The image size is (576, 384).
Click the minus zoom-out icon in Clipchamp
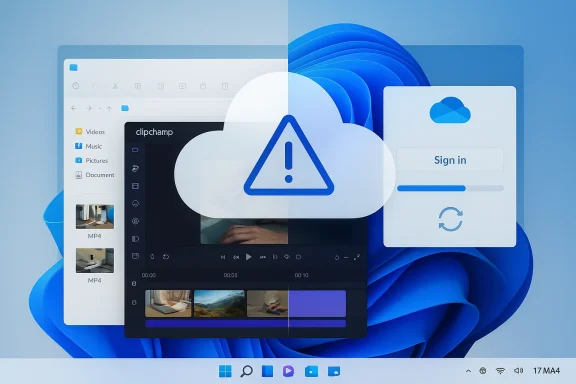pyautogui.click(x=346, y=258)
